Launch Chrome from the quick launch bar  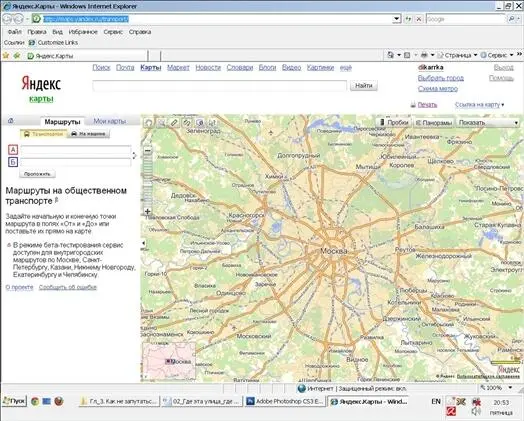[35, 401]
